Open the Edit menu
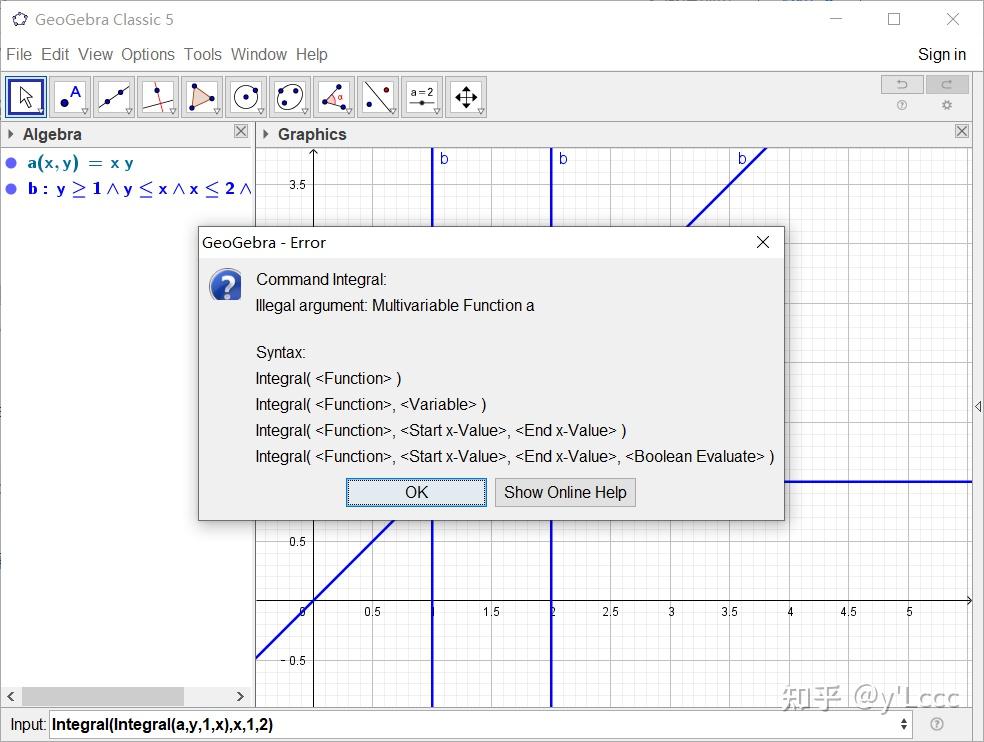The height and width of the screenshot is (742, 984). (55, 55)
